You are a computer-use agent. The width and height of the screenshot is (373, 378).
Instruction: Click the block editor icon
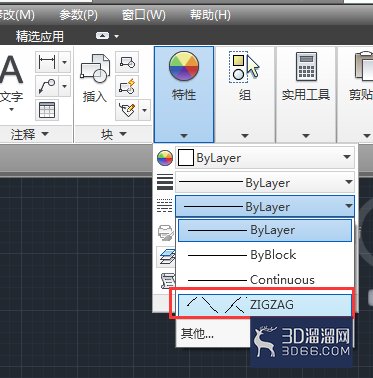[x=127, y=86]
